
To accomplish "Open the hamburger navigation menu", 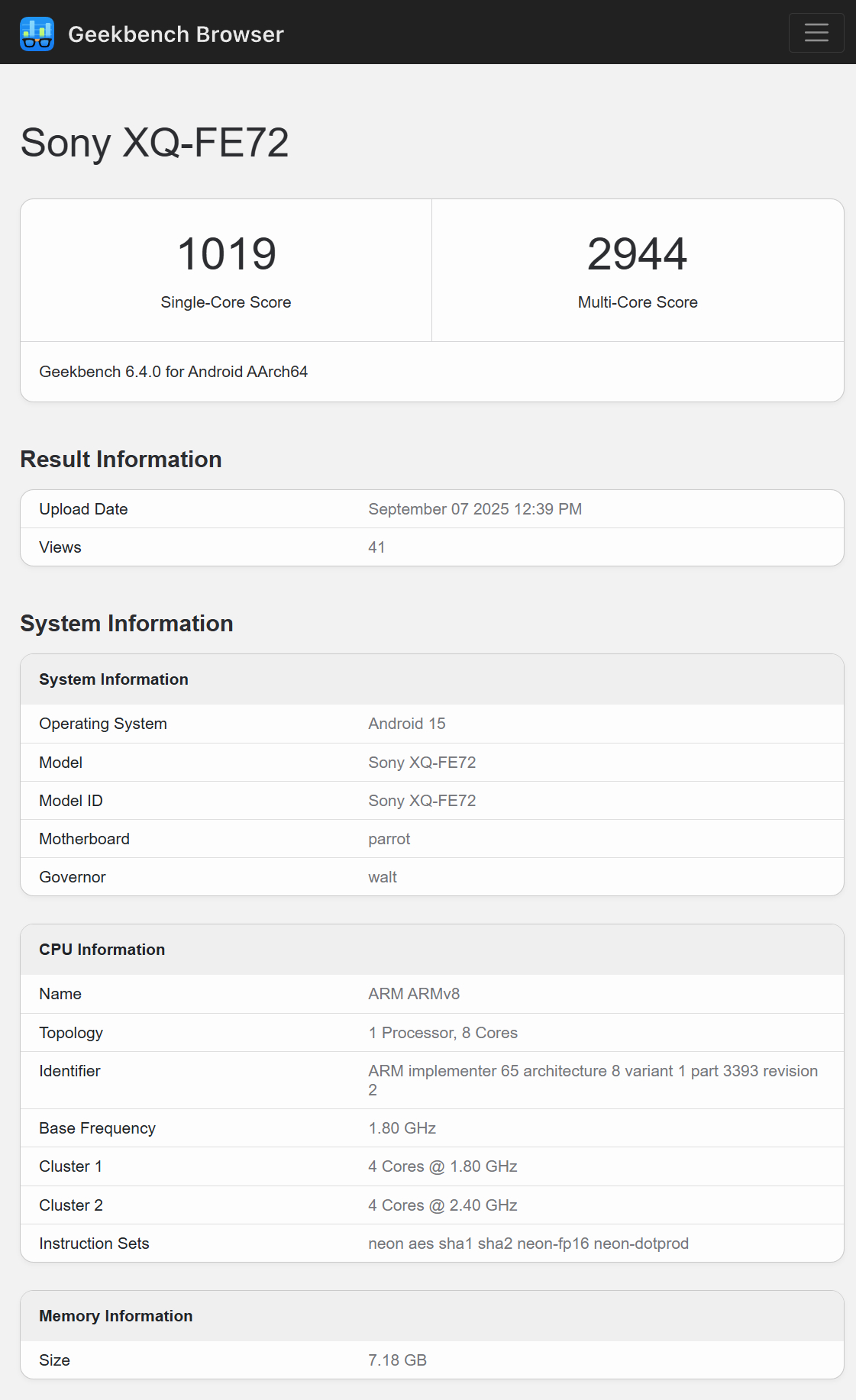I will 816,33.
